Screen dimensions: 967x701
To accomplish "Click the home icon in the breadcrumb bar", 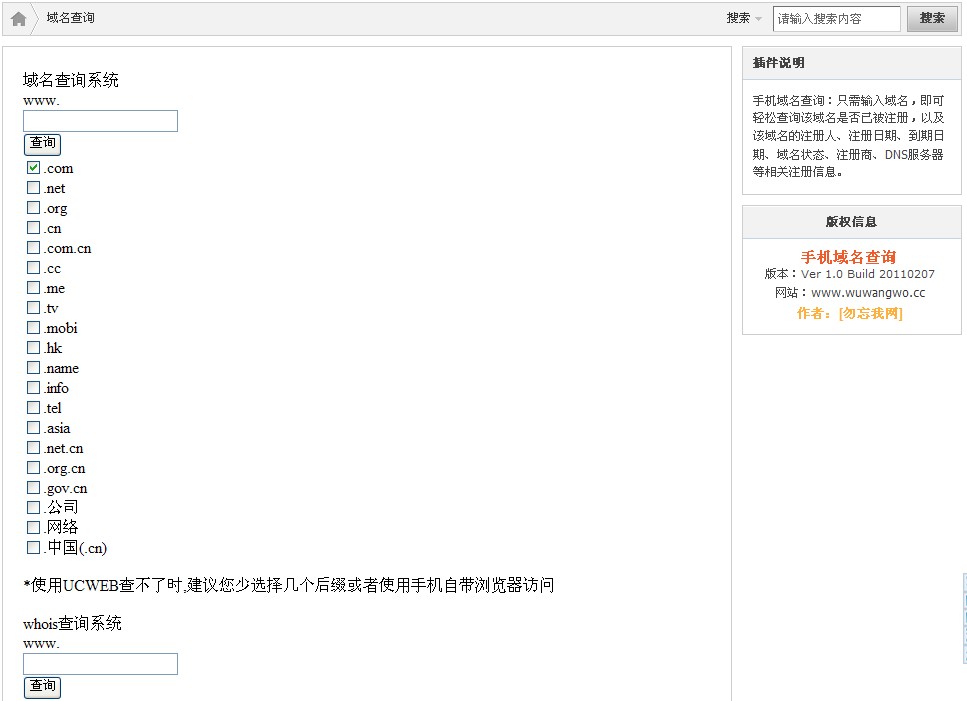I will pyautogui.click(x=17, y=17).
